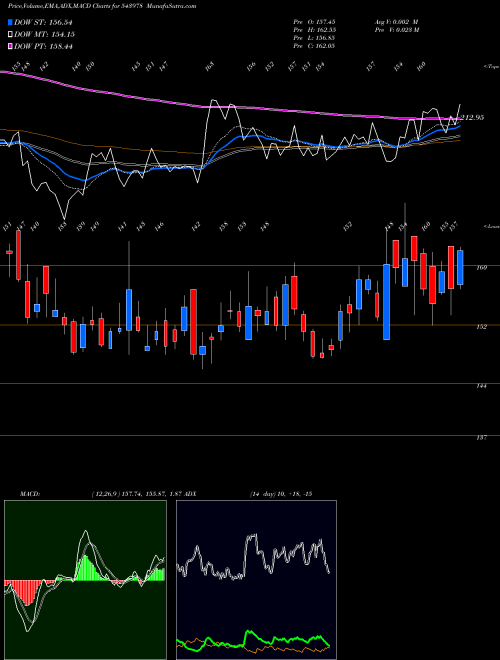This screenshot has height=660, width=500.
Task: Click the tall blue candlestick near label 148
Action: coord(386,302)
